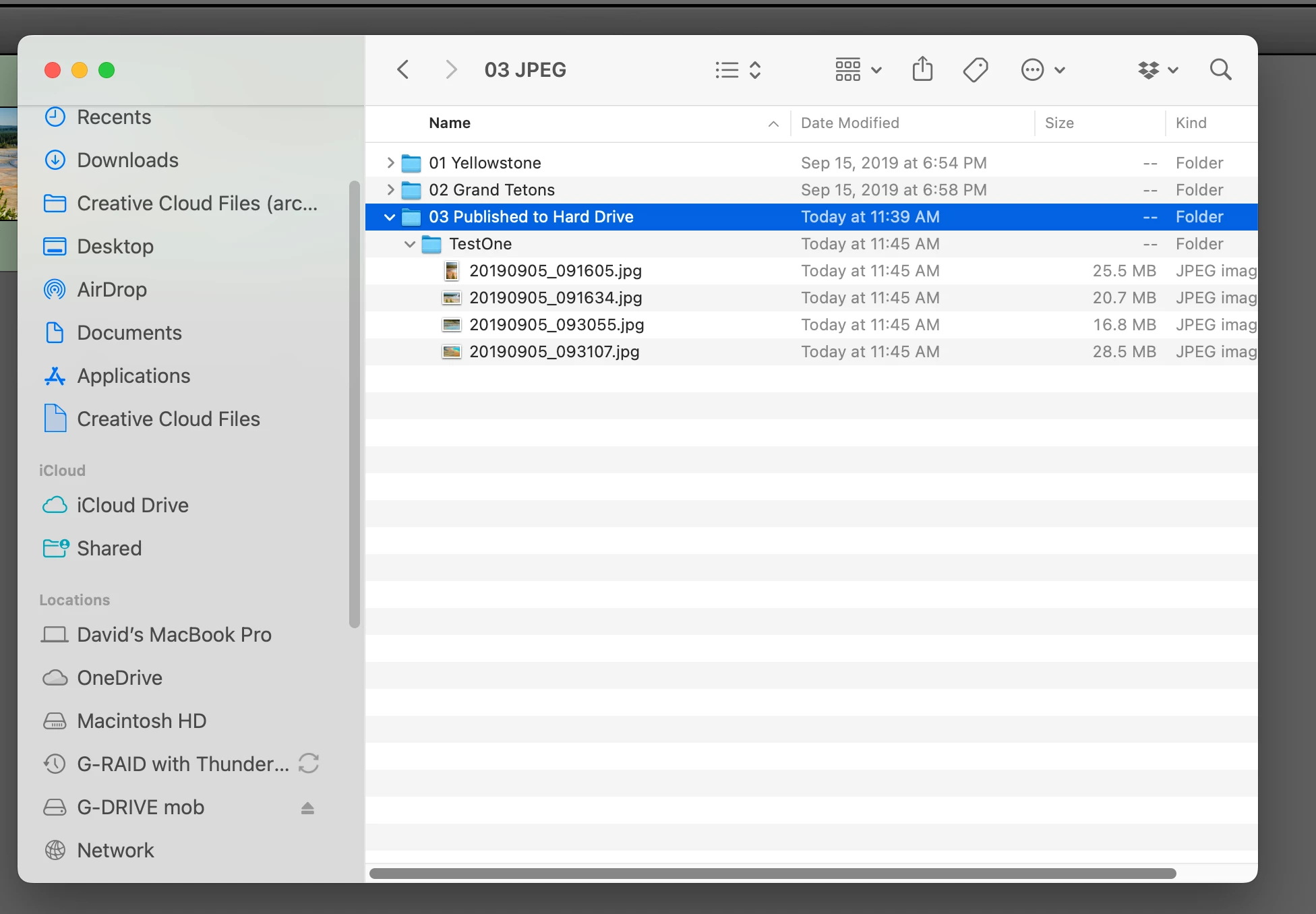Image resolution: width=1316 pixels, height=914 pixels.
Task: Click the Share toolbar icon
Action: point(922,69)
